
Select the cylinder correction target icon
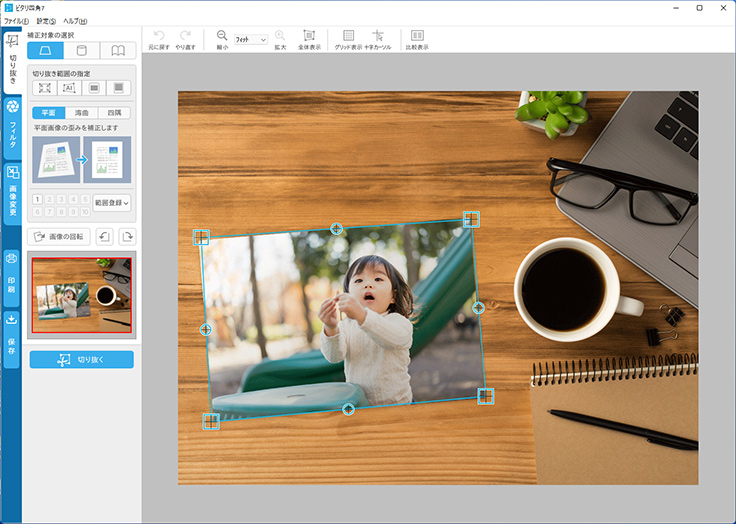82,51
